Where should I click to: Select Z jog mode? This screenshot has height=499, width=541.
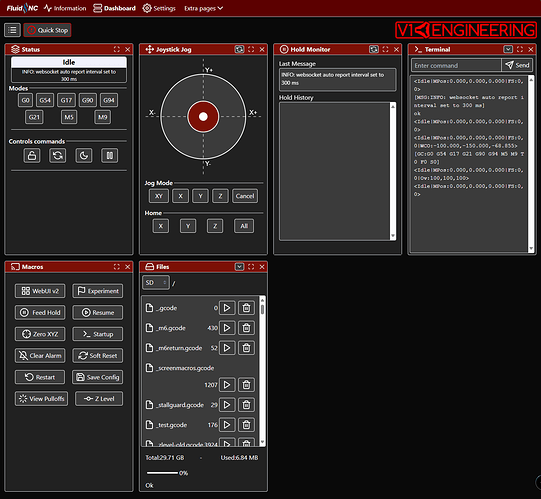coord(220,196)
